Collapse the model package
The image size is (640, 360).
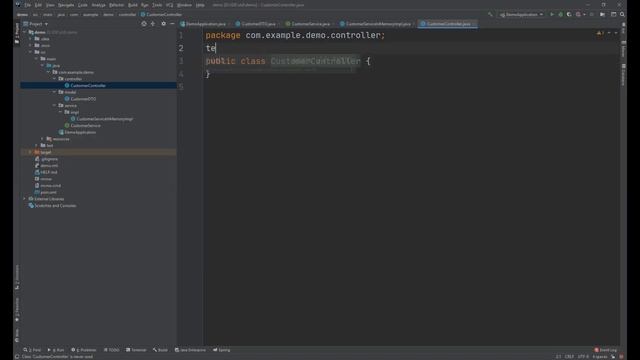coord(54,92)
